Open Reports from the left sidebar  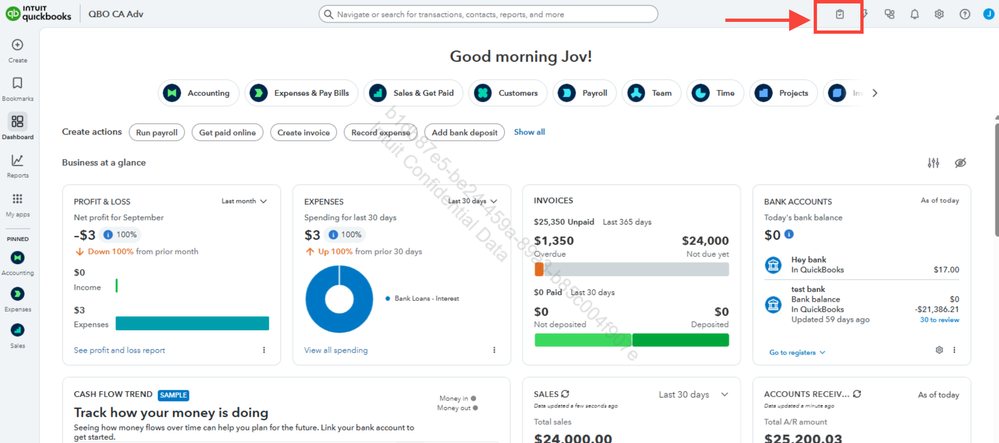click(x=17, y=160)
